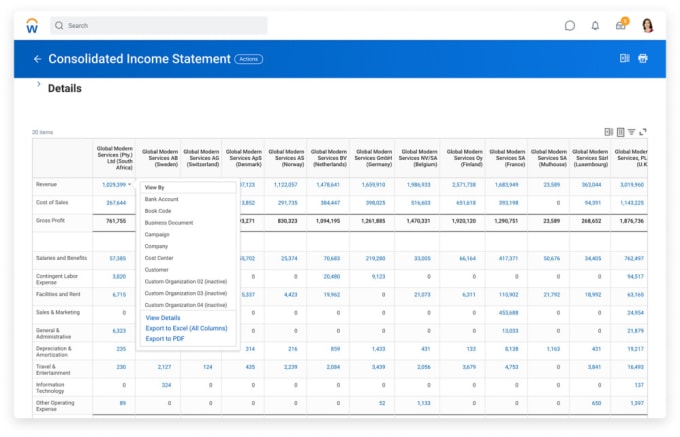Open Sales & Marketing value 453,688
The width and height of the screenshot is (680, 437).
(x=508, y=313)
